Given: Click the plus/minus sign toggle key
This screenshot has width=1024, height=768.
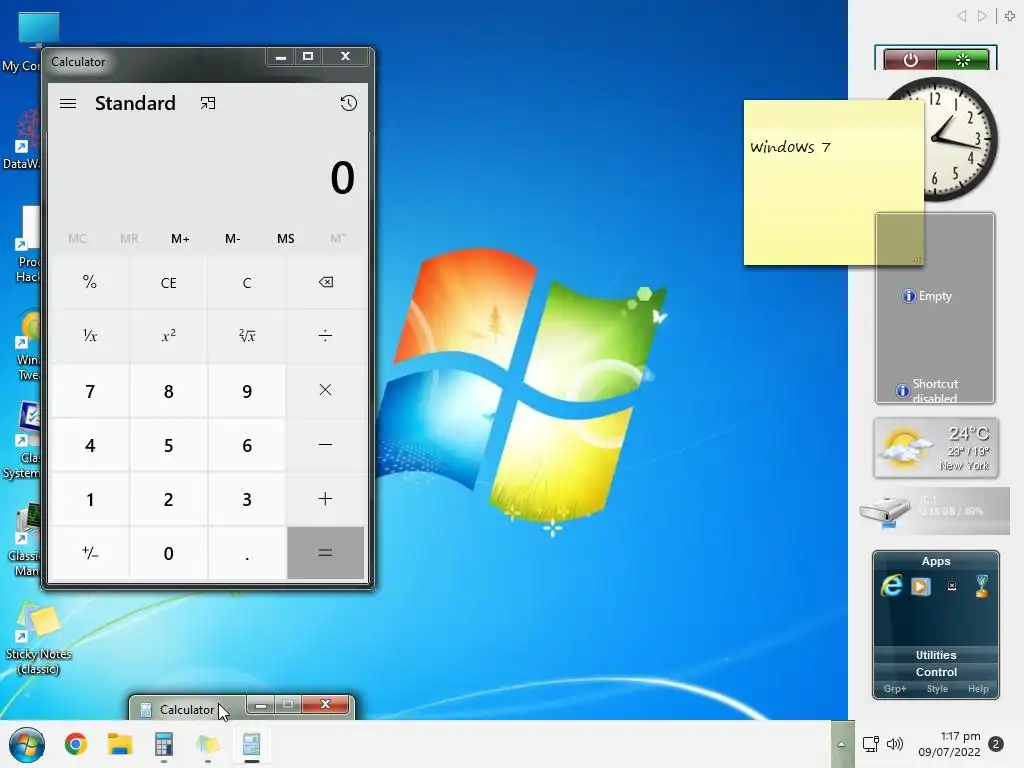Looking at the screenshot, I should pyautogui.click(x=90, y=553).
